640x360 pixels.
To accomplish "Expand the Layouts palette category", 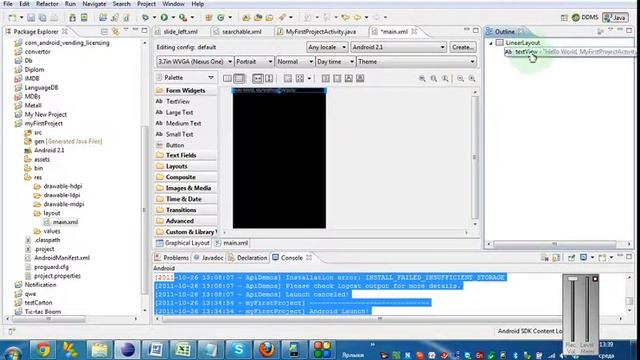I will click(x=186, y=166).
